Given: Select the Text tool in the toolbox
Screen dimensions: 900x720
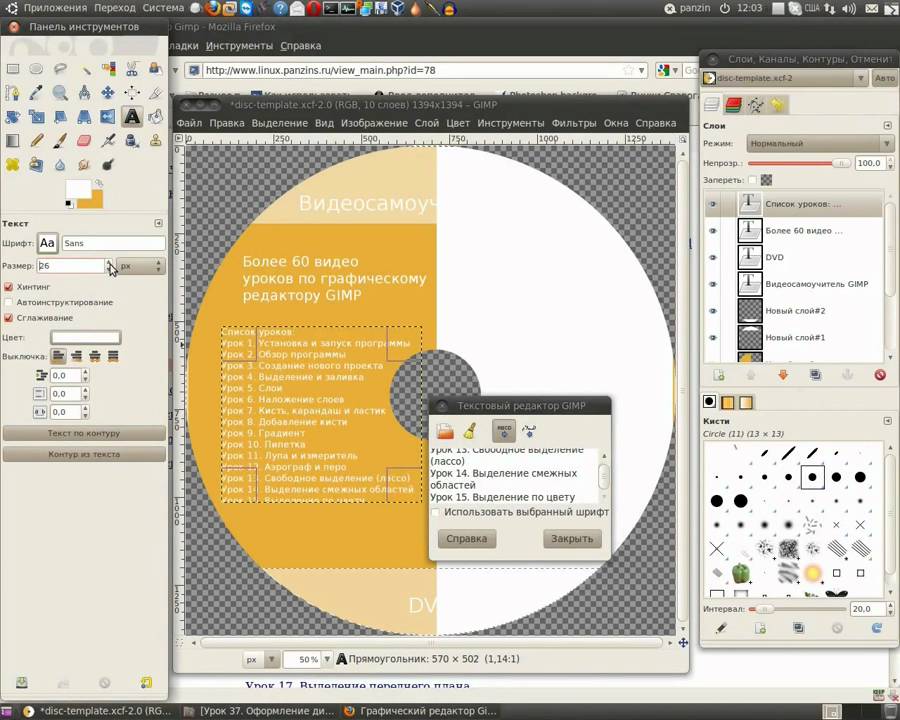Looking at the screenshot, I should (x=132, y=117).
